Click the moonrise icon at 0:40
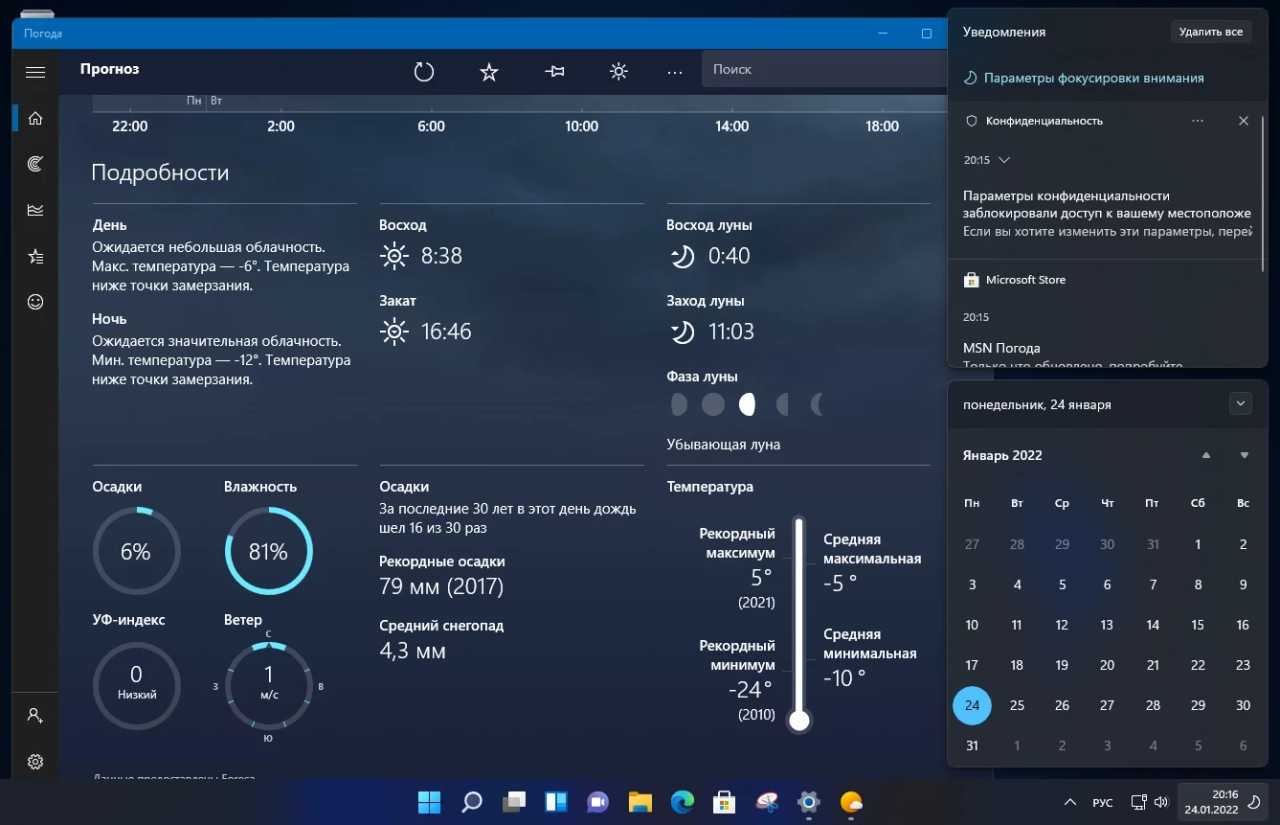The height and width of the screenshot is (825, 1280). 682,256
